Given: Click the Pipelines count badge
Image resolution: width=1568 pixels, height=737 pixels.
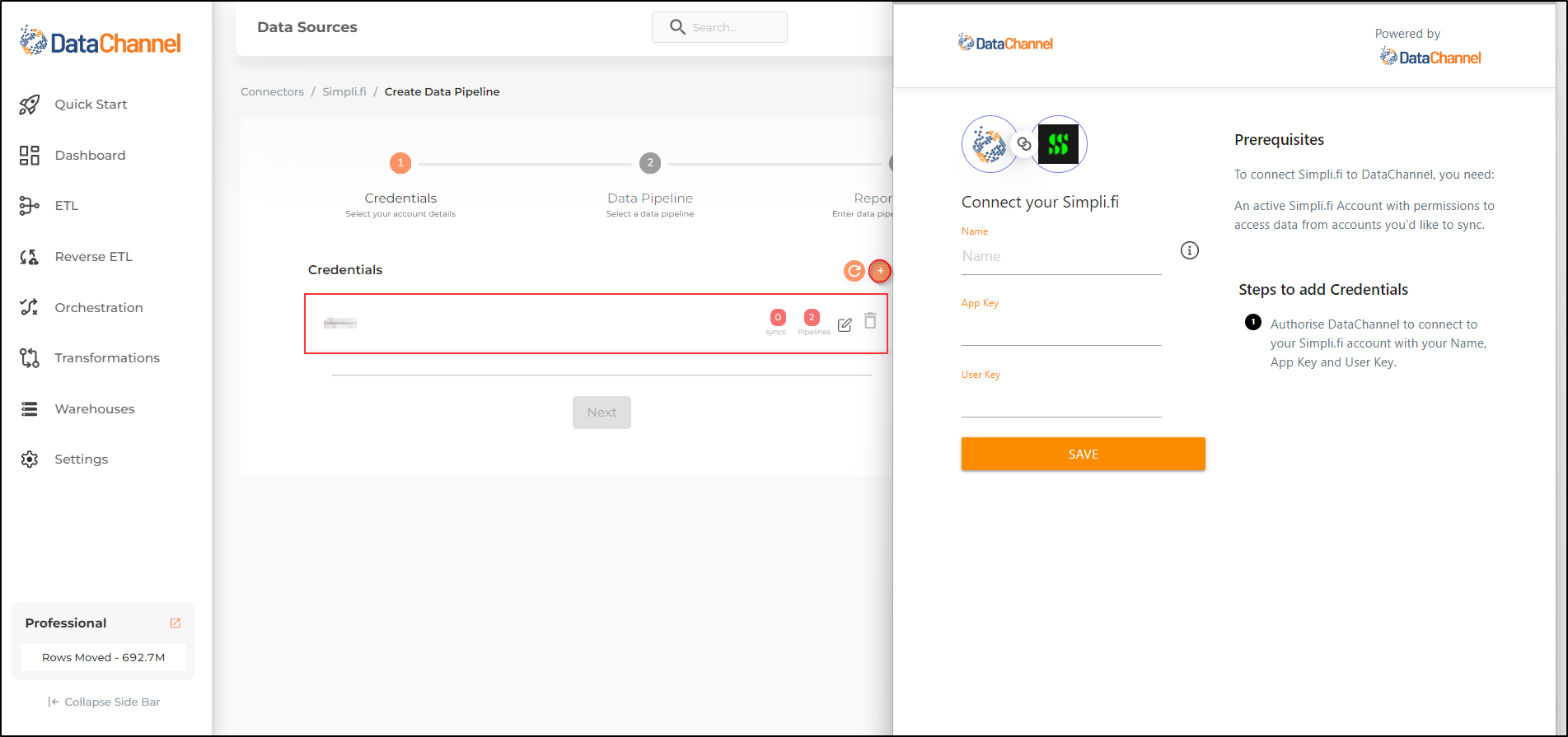Looking at the screenshot, I should 812,318.
